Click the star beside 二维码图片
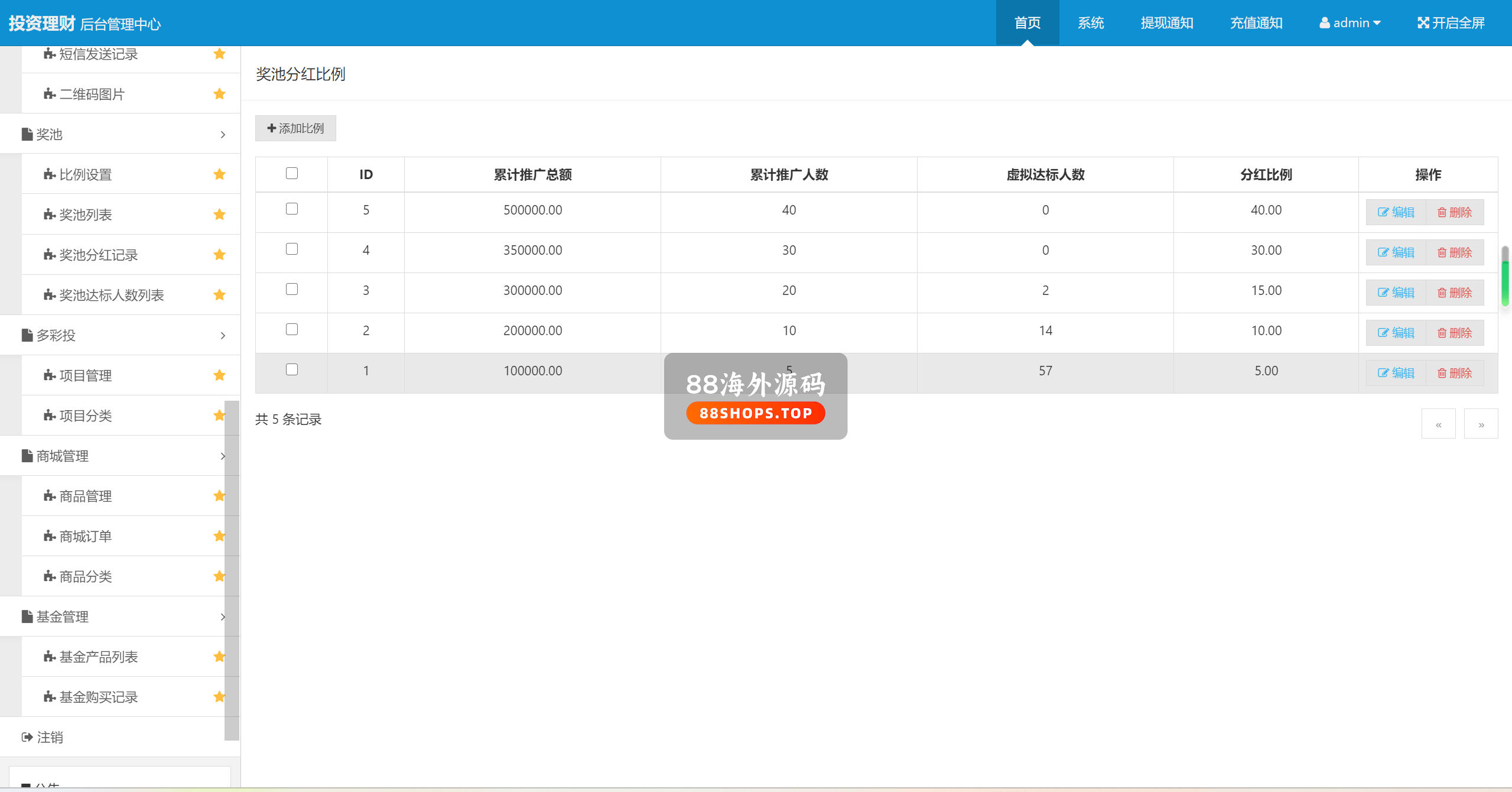The height and width of the screenshot is (792, 1512). [x=219, y=94]
